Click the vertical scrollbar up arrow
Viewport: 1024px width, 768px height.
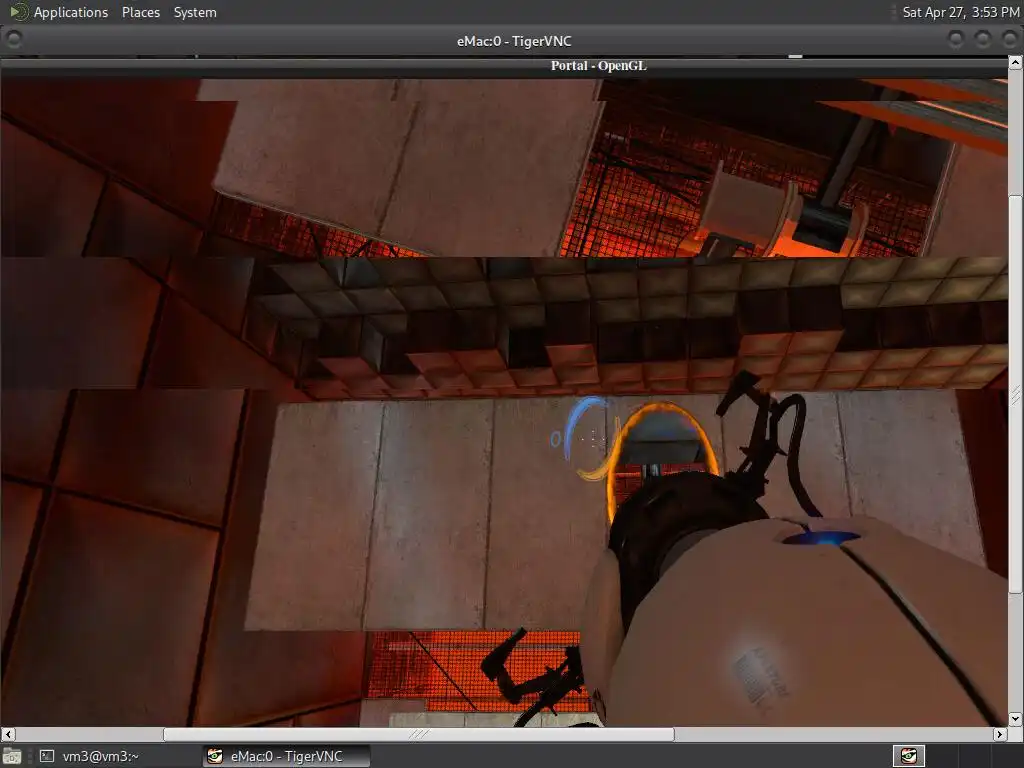pos(1016,63)
